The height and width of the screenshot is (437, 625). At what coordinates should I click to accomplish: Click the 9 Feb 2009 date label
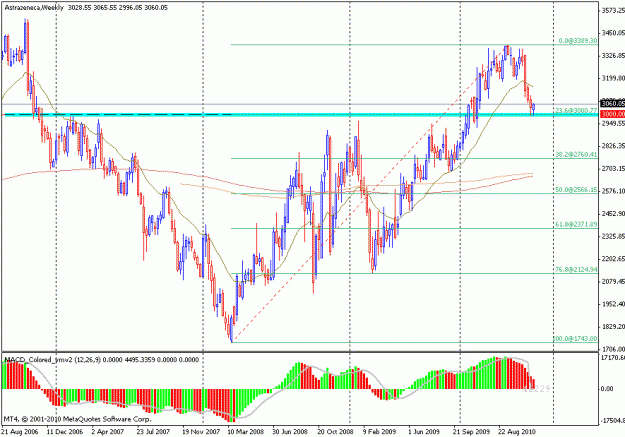tap(379, 432)
